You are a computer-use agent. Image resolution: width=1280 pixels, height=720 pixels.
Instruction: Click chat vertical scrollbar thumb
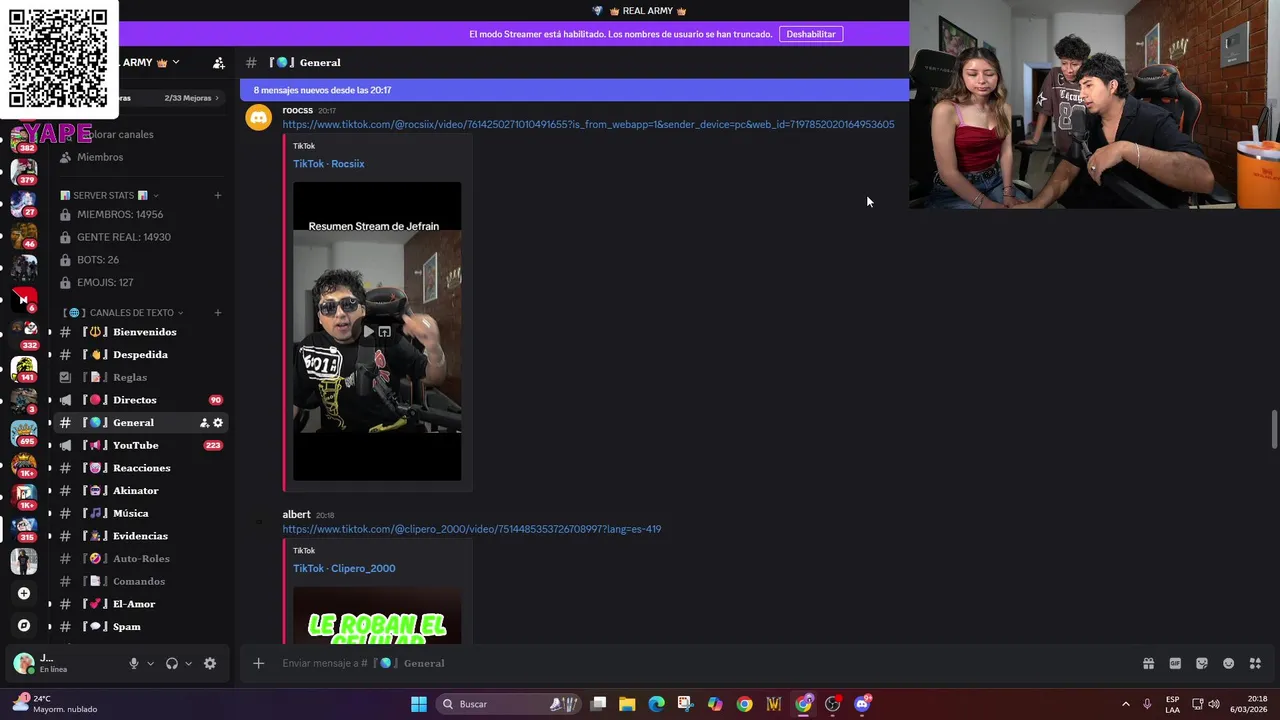[1274, 429]
